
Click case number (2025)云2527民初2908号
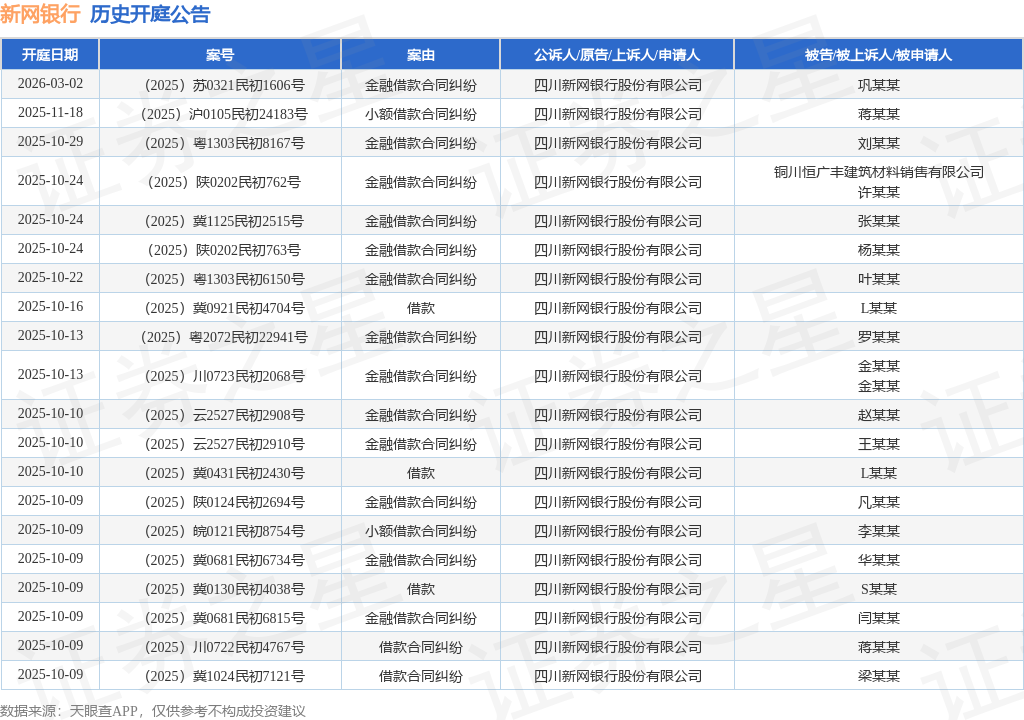tap(224, 415)
